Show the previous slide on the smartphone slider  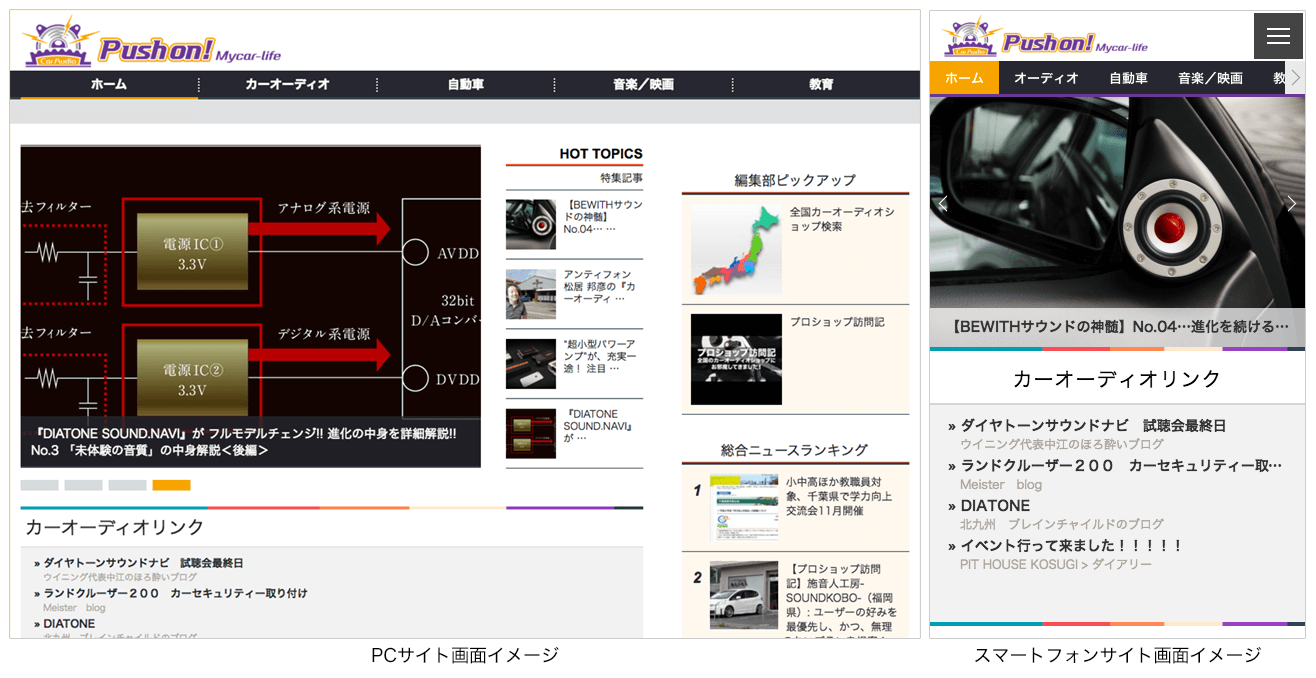click(x=942, y=204)
